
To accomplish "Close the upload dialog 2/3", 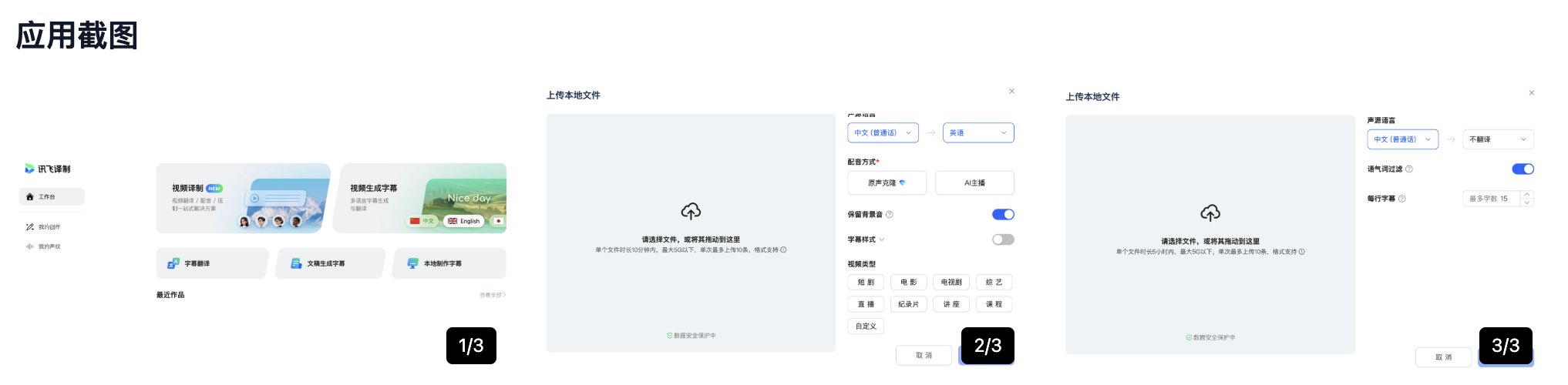I will click(1012, 92).
